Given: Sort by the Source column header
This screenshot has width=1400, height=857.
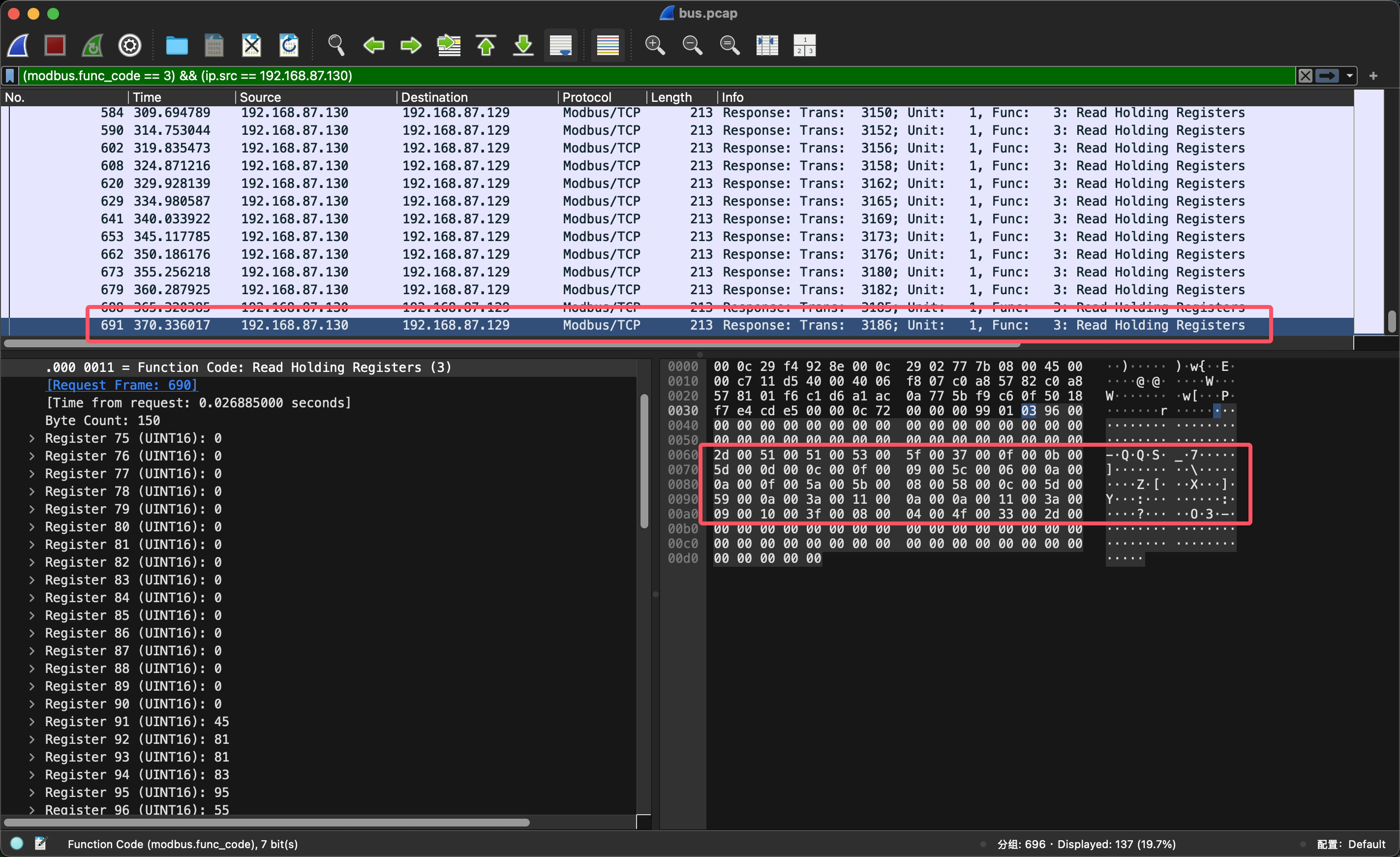Looking at the screenshot, I should [x=315, y=97].
